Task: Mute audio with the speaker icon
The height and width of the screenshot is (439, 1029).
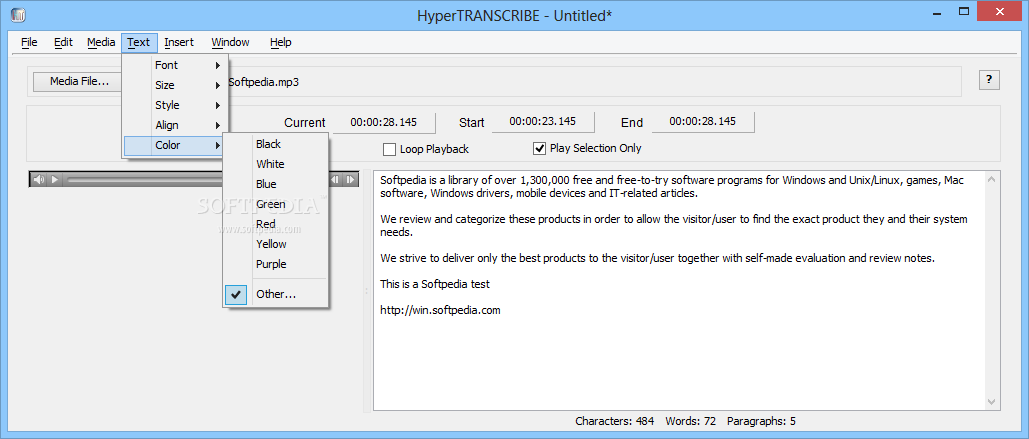Action: pos(39,180)
